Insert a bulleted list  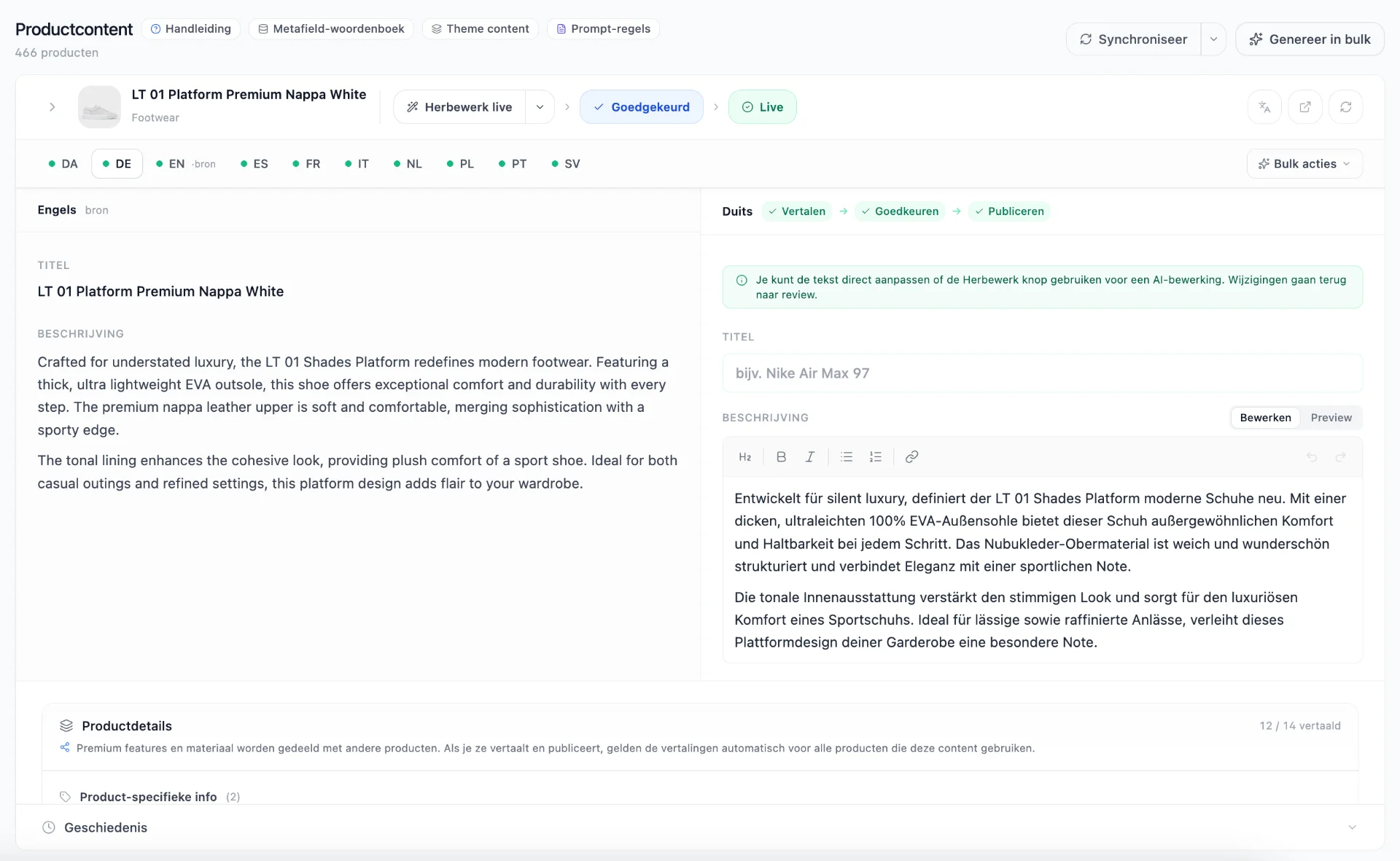(847, 457)
